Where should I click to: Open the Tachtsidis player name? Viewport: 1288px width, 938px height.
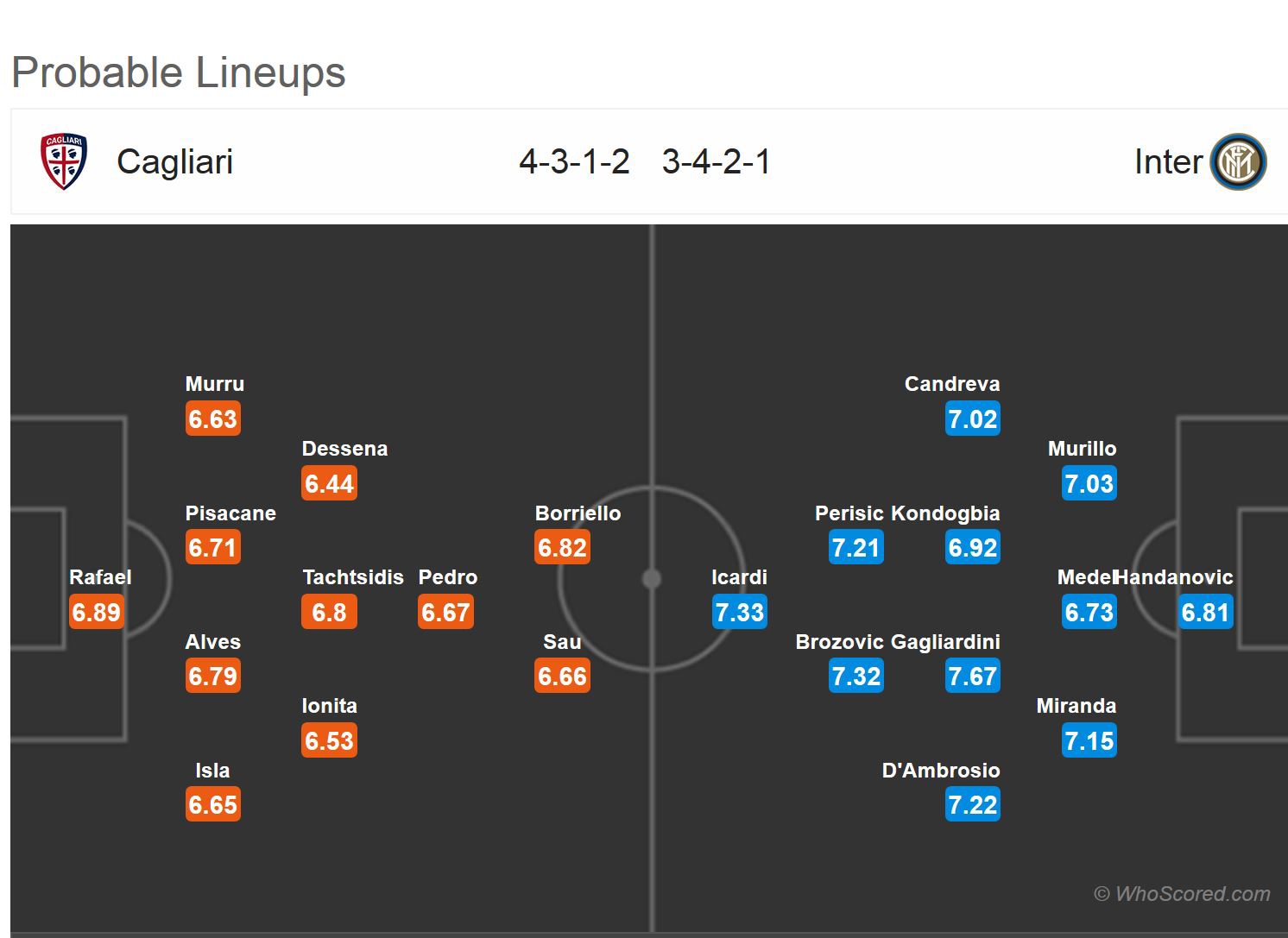coord(353,577)
